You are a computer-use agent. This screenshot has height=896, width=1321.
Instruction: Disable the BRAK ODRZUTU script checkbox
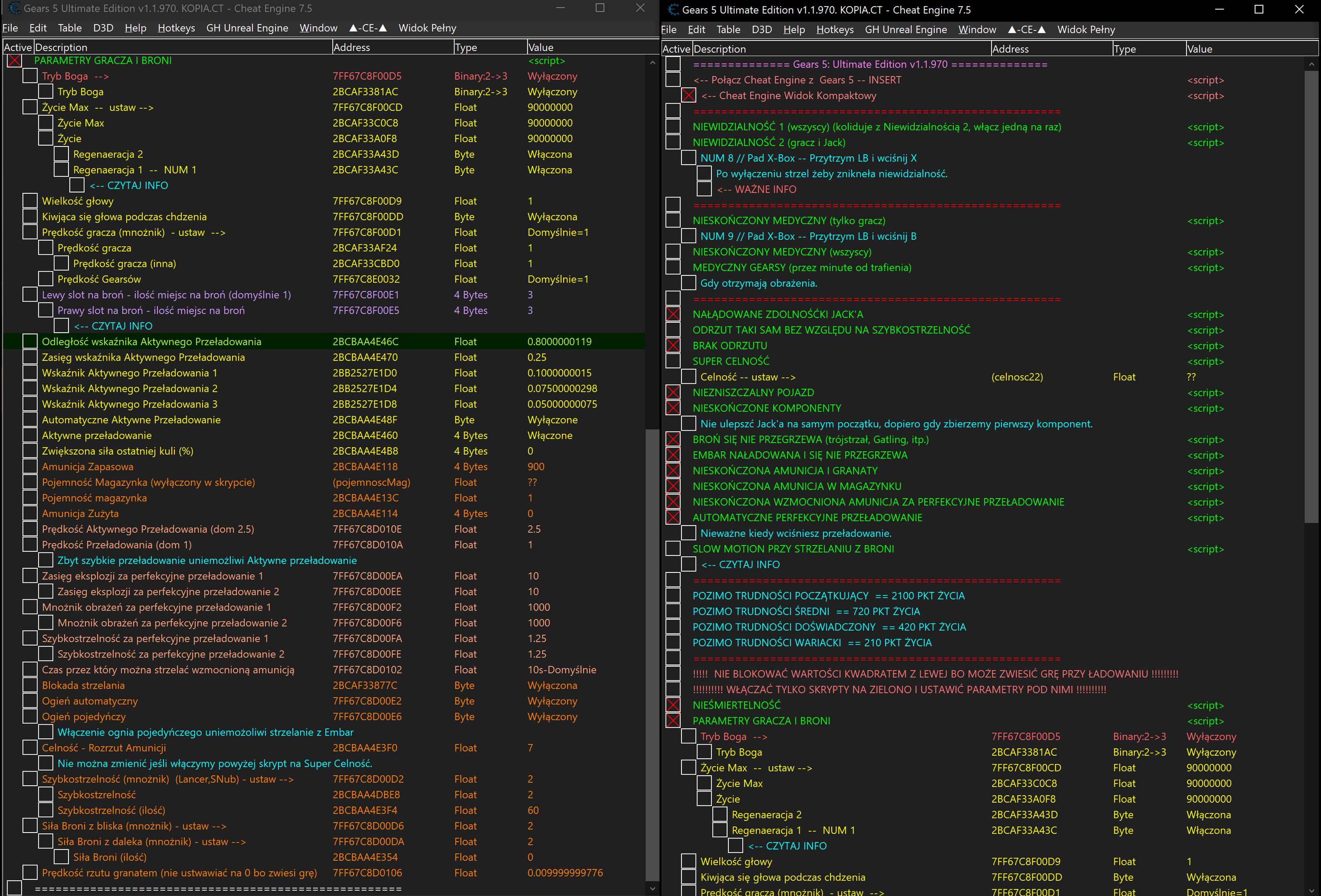pos(673,346)
